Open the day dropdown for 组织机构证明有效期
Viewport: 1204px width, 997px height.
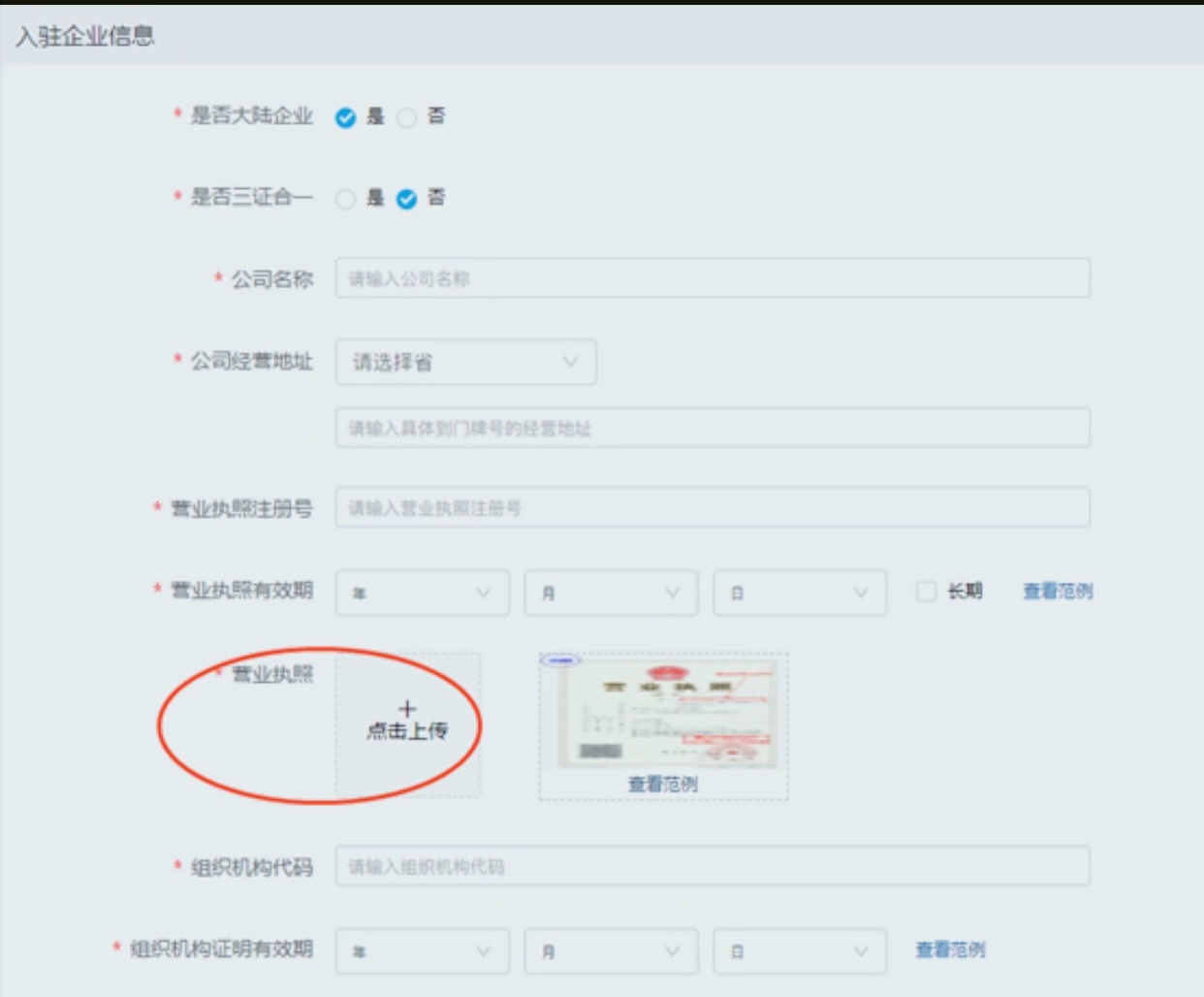click(x=800, y=951)
